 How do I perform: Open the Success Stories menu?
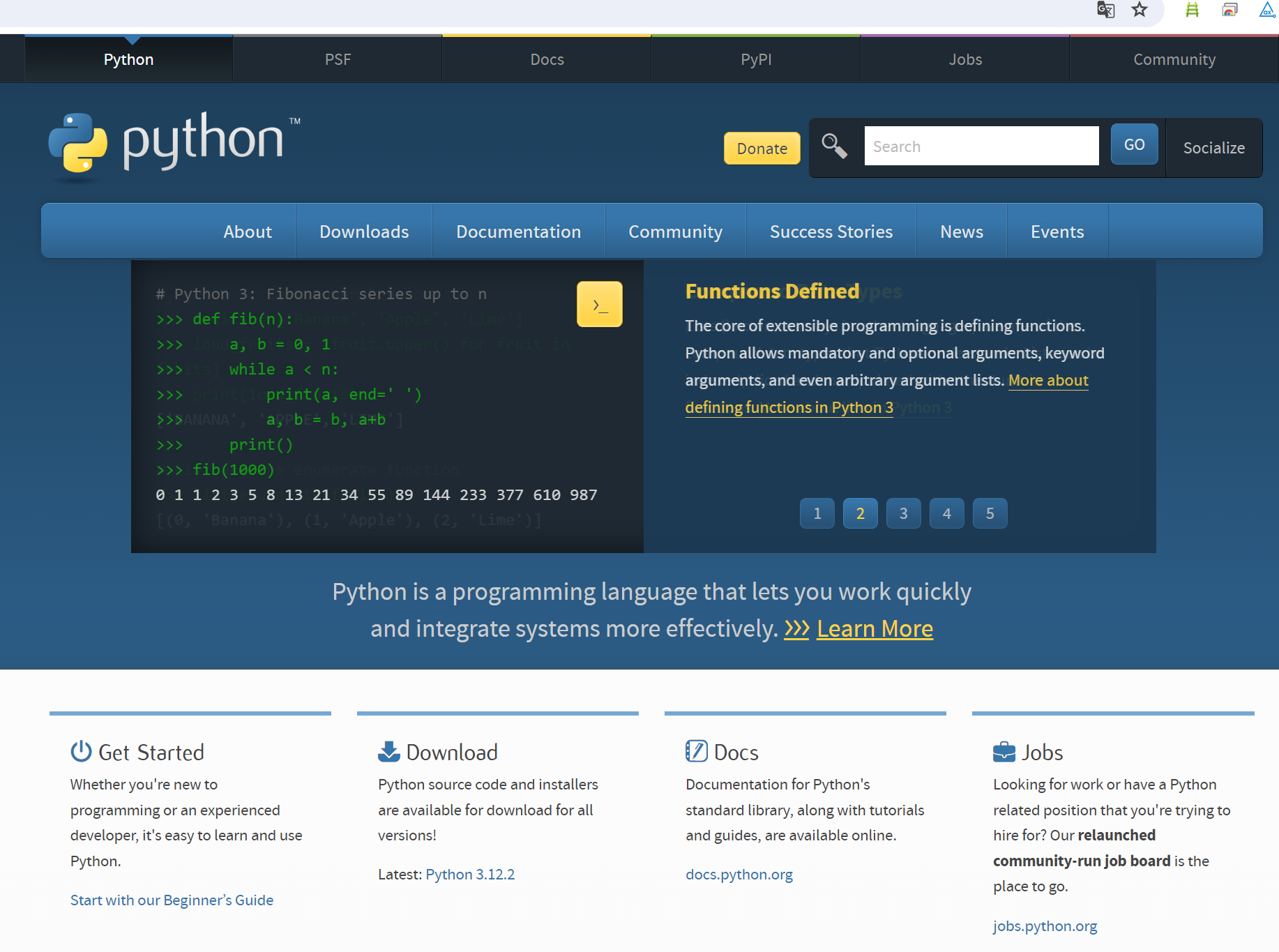point(831,232)
